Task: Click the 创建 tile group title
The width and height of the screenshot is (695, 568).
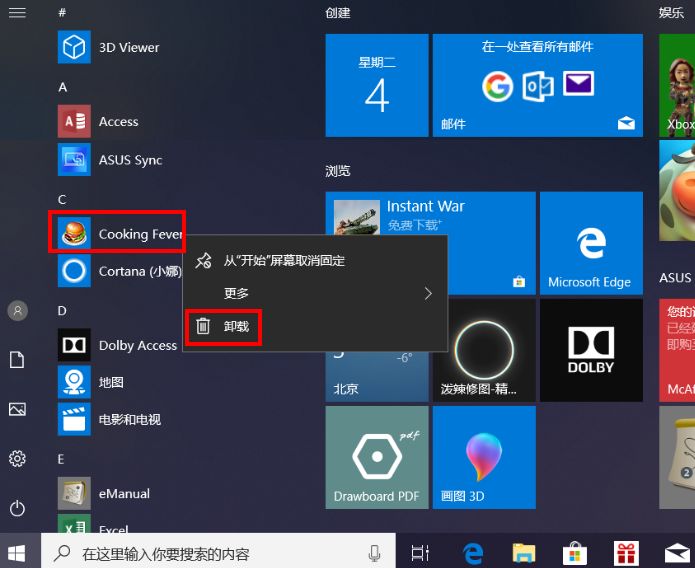Action: [x=338, y=13]
